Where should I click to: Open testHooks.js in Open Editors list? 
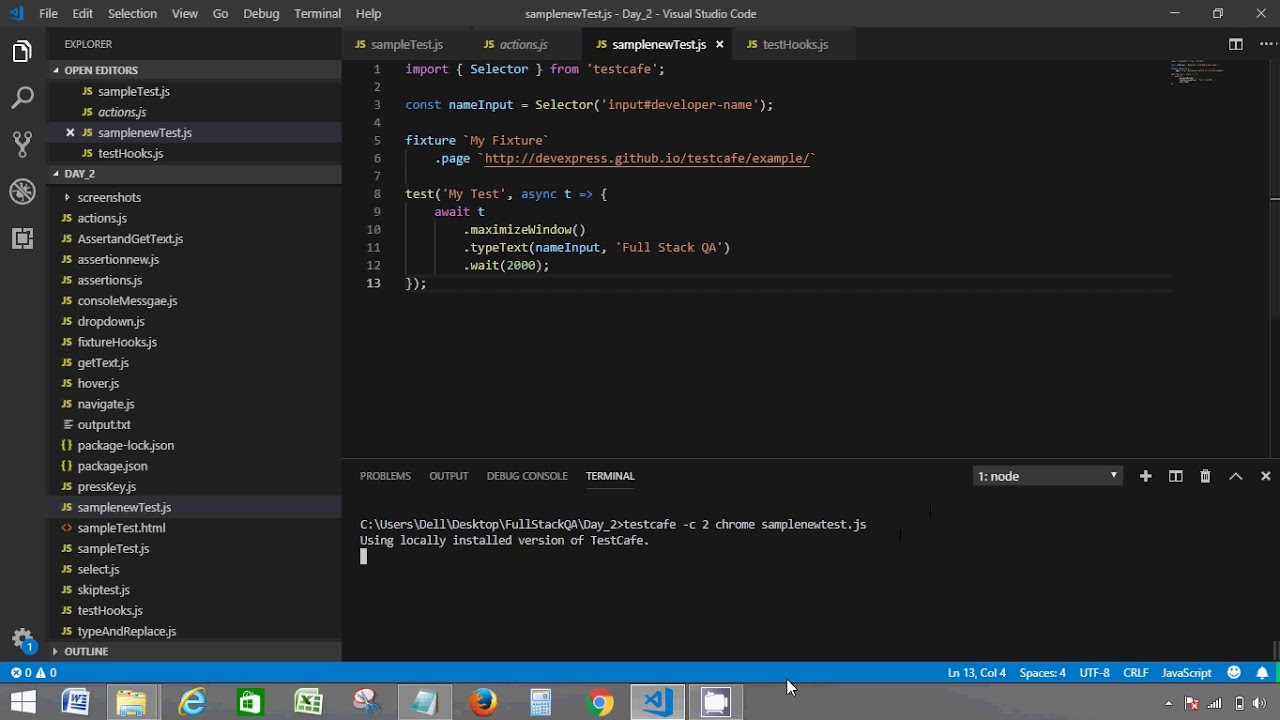130,153
